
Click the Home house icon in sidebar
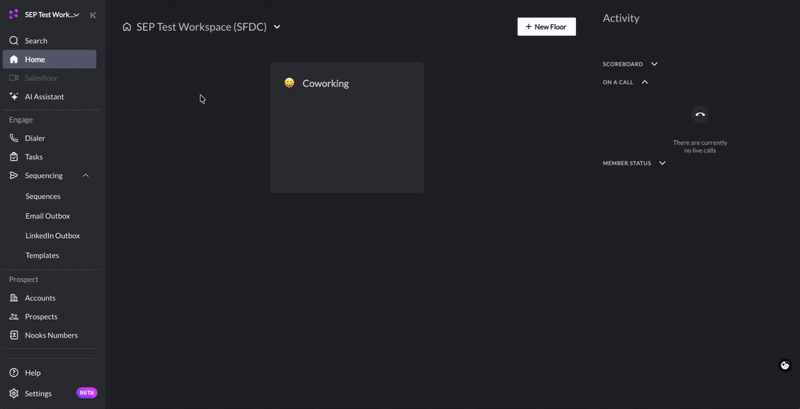pyautogui.click(x=14, y=59)
